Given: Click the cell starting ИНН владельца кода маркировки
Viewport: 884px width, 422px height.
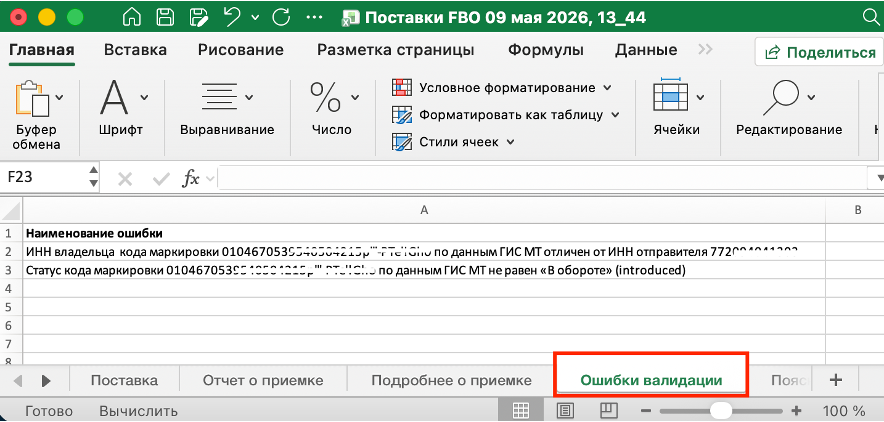Looking at the screenshot, I should tap(424, 251).
